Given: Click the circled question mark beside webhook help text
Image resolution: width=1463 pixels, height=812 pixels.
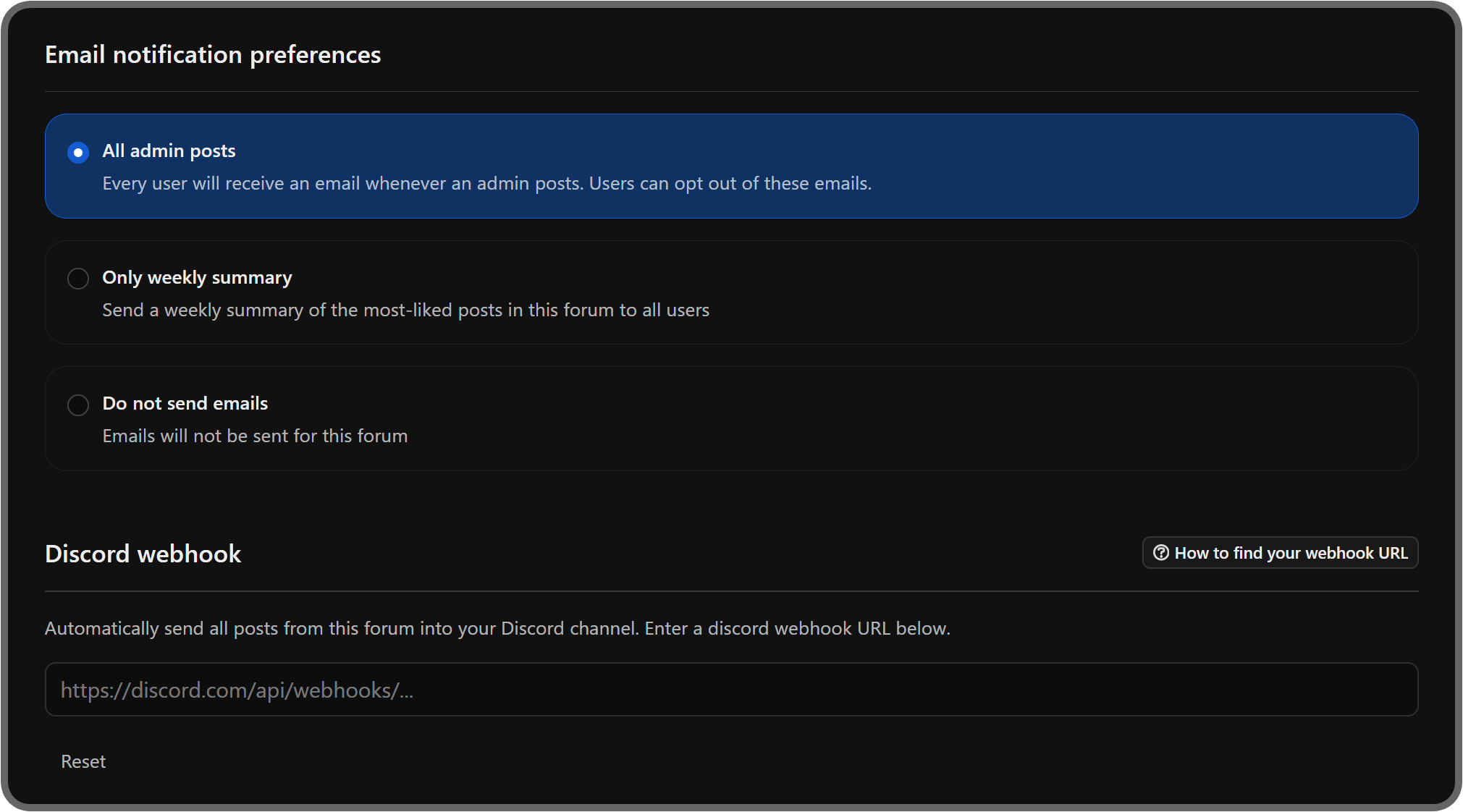Looking at the screenshot, I should [x=1162, y=552].
